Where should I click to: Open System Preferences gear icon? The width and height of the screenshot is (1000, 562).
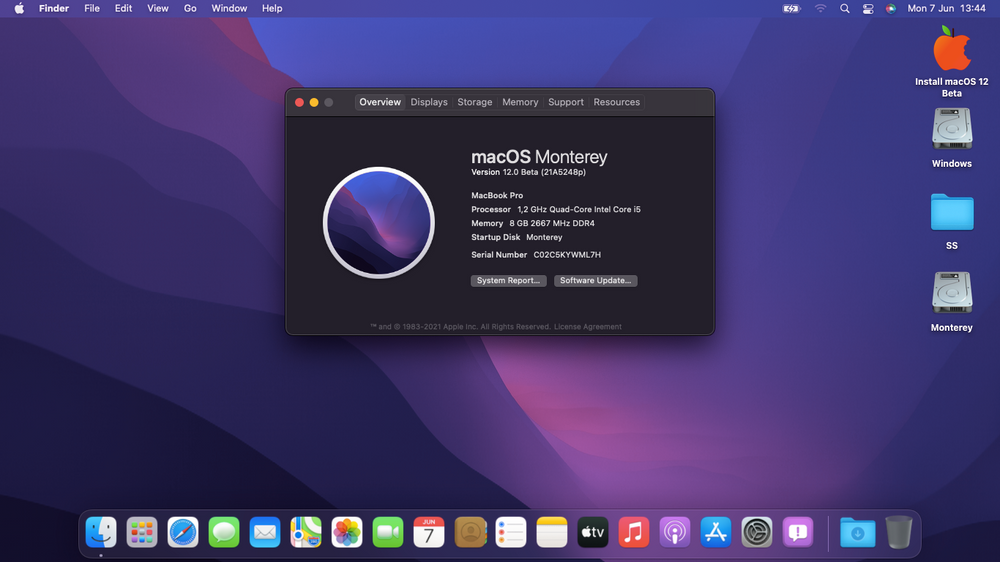coord(756,532)
